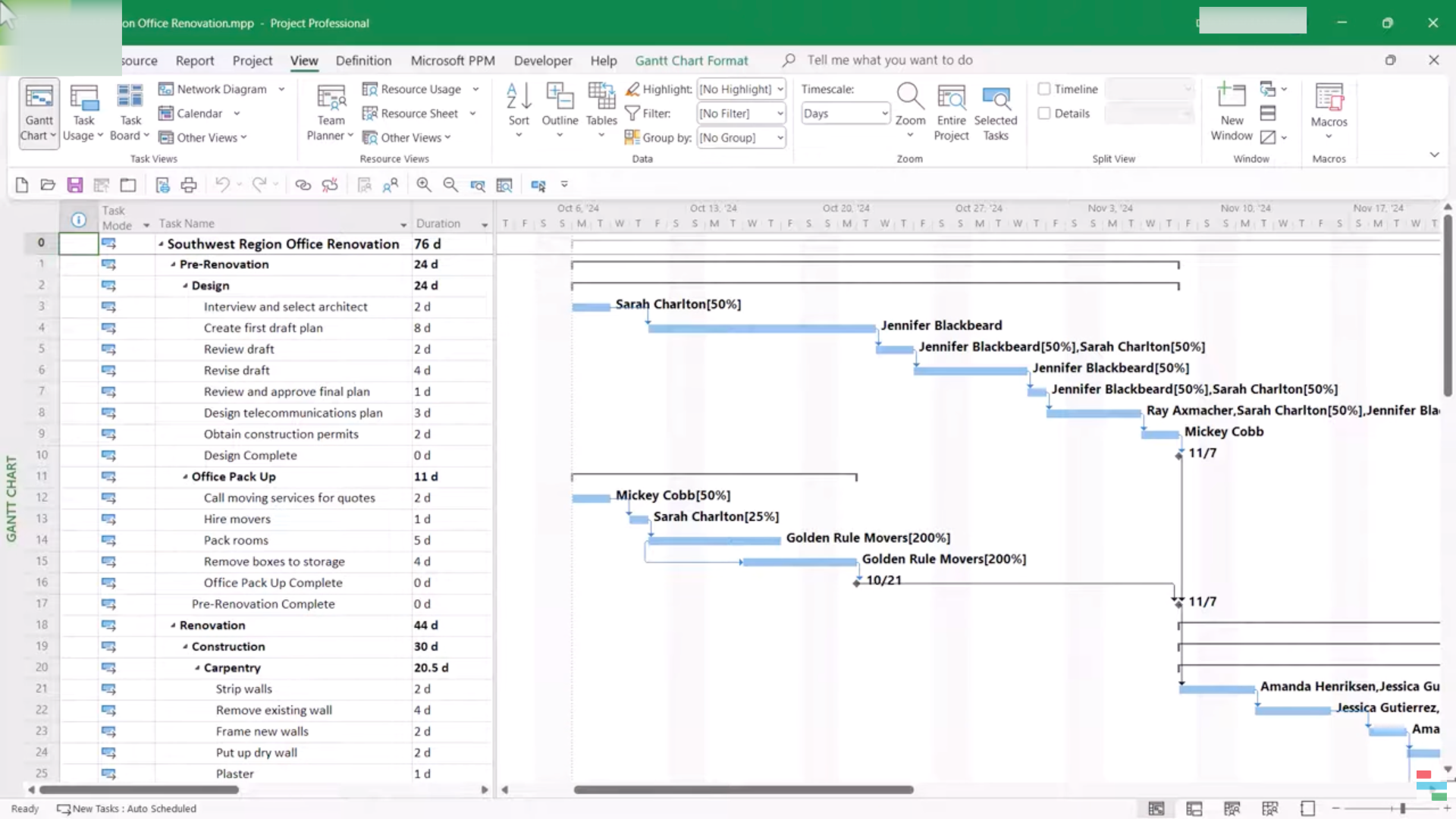
Task: Click the Save icon in quick toolbar
Action: coord(74,185)
